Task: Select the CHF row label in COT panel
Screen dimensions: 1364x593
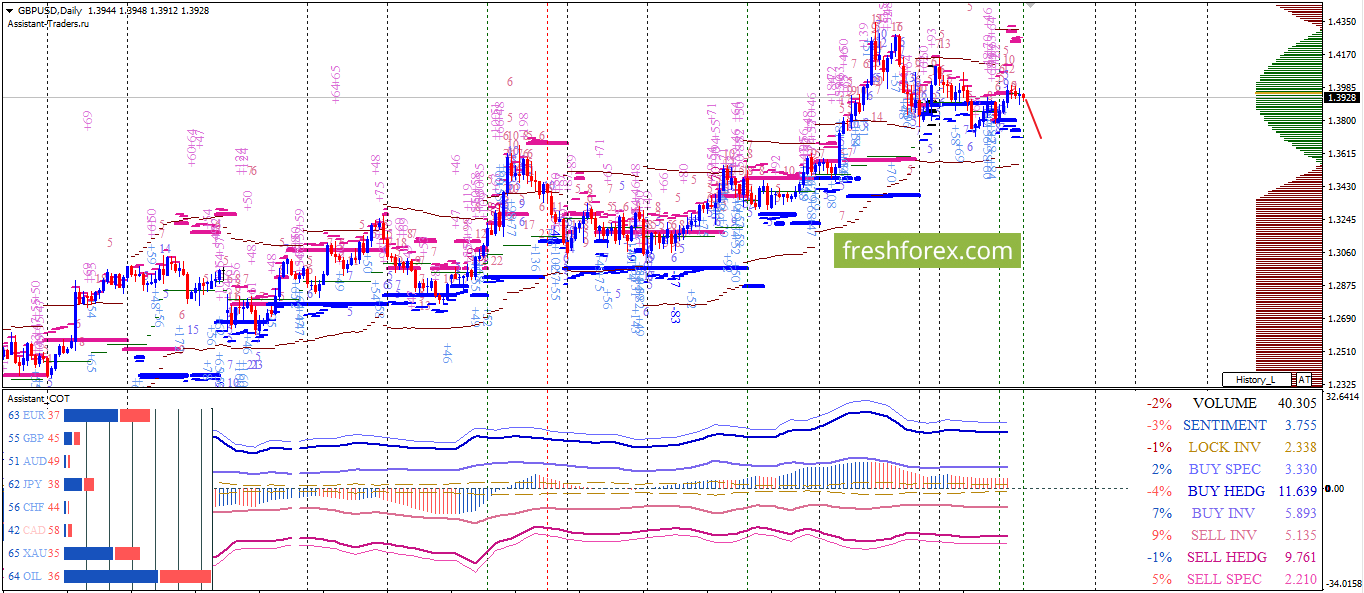Action: click(34, 508)
